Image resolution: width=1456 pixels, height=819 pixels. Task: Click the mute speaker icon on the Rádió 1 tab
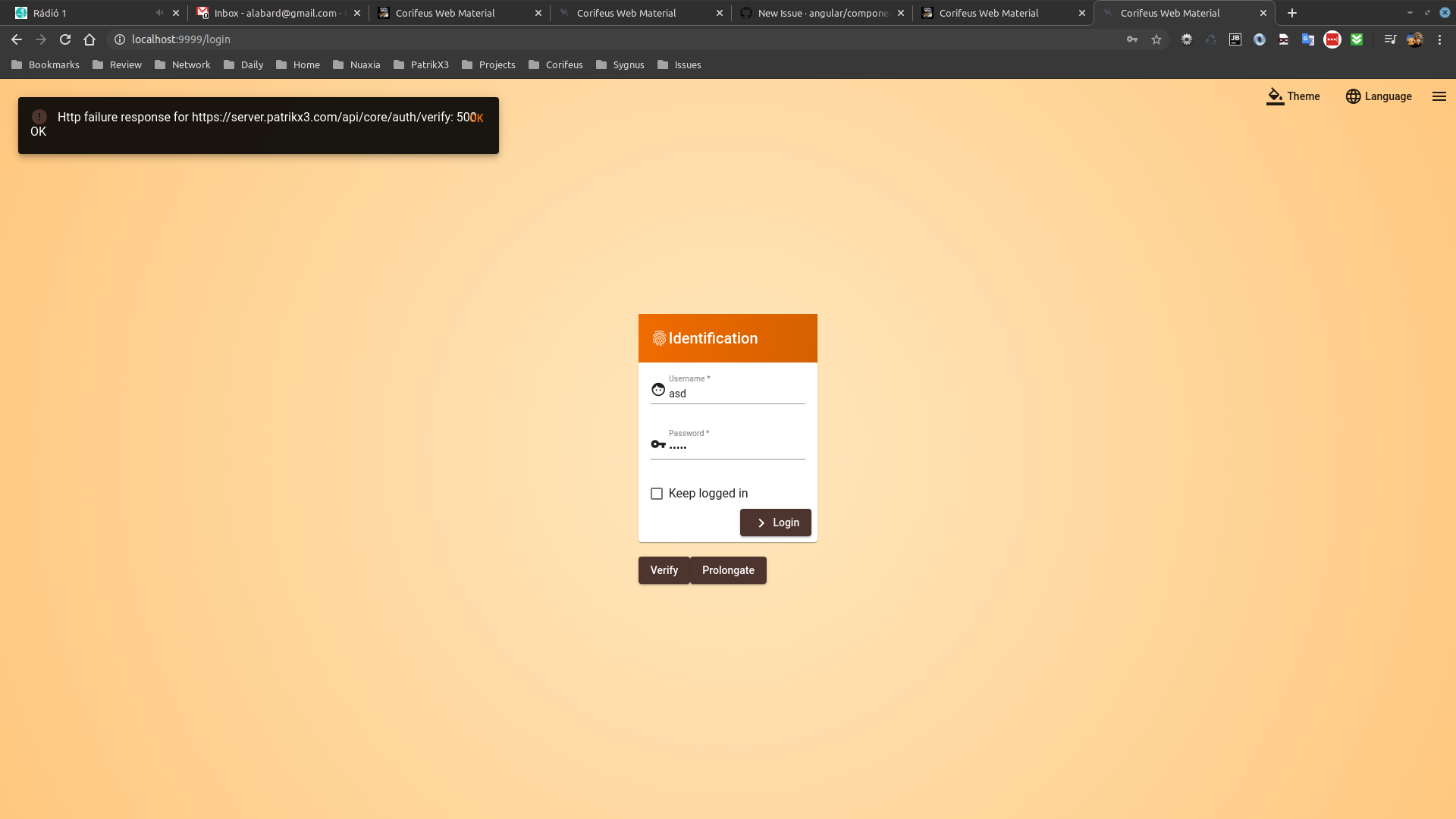point(158,12)
